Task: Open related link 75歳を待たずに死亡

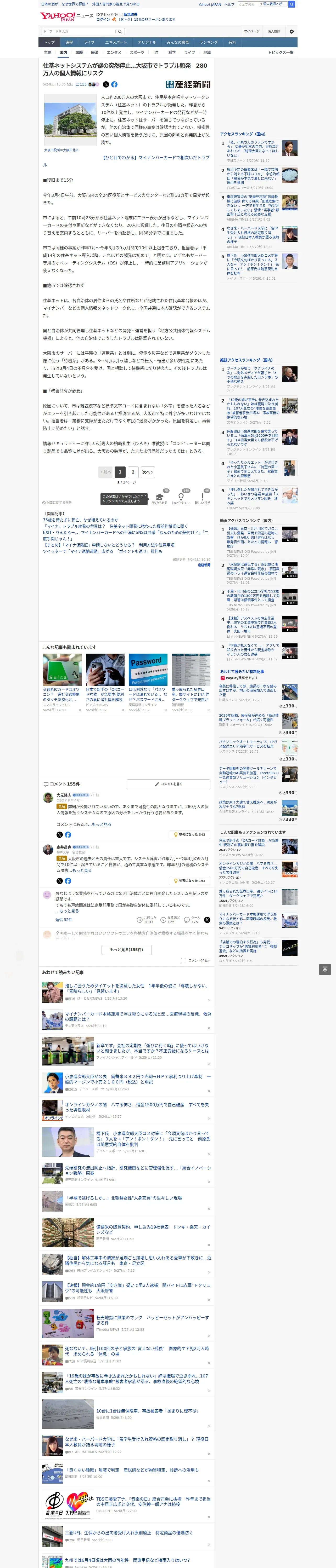Action: point(81,520)
